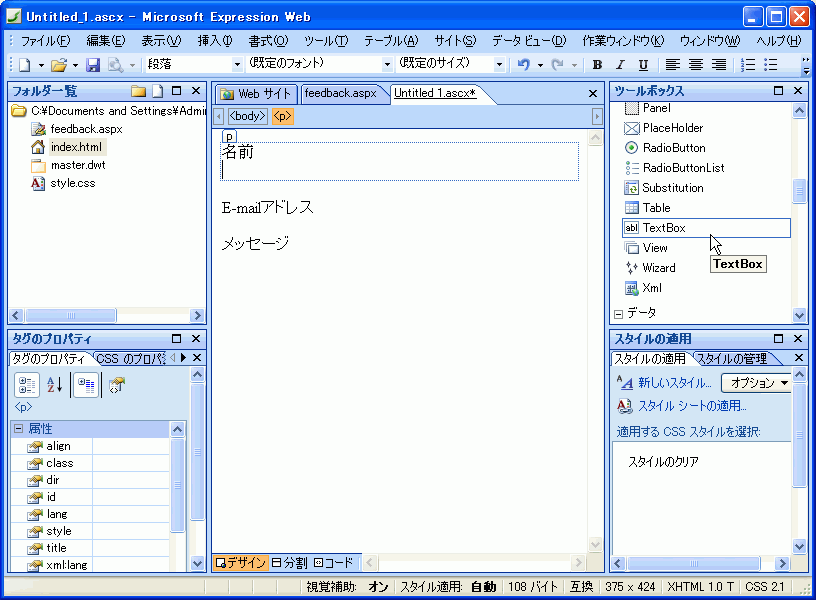This screenshot has height=600, width=816.
Task: Switch to the 分割 split view
Action: click(289, 563)
